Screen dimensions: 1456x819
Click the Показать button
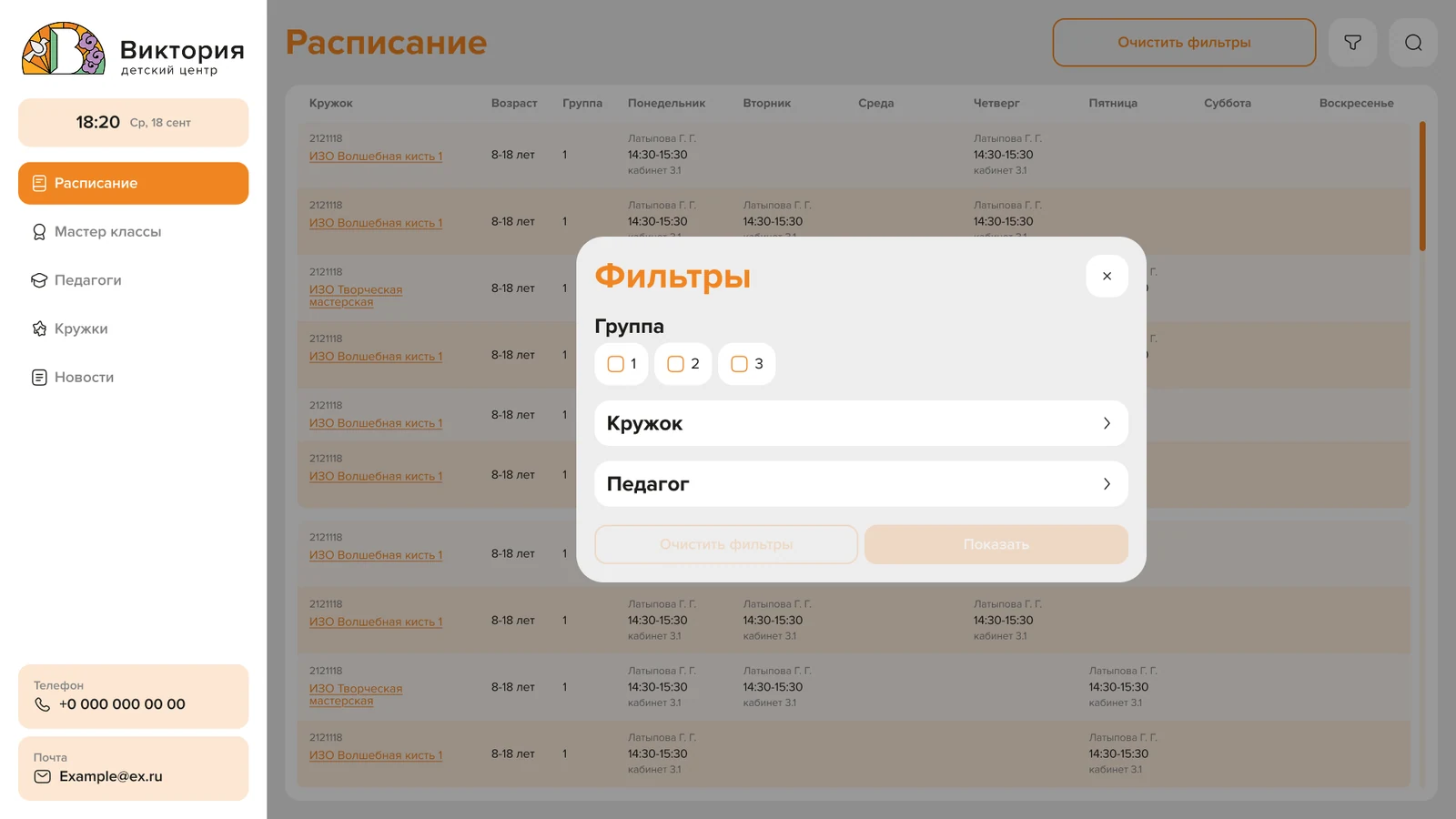coord(996,544)
